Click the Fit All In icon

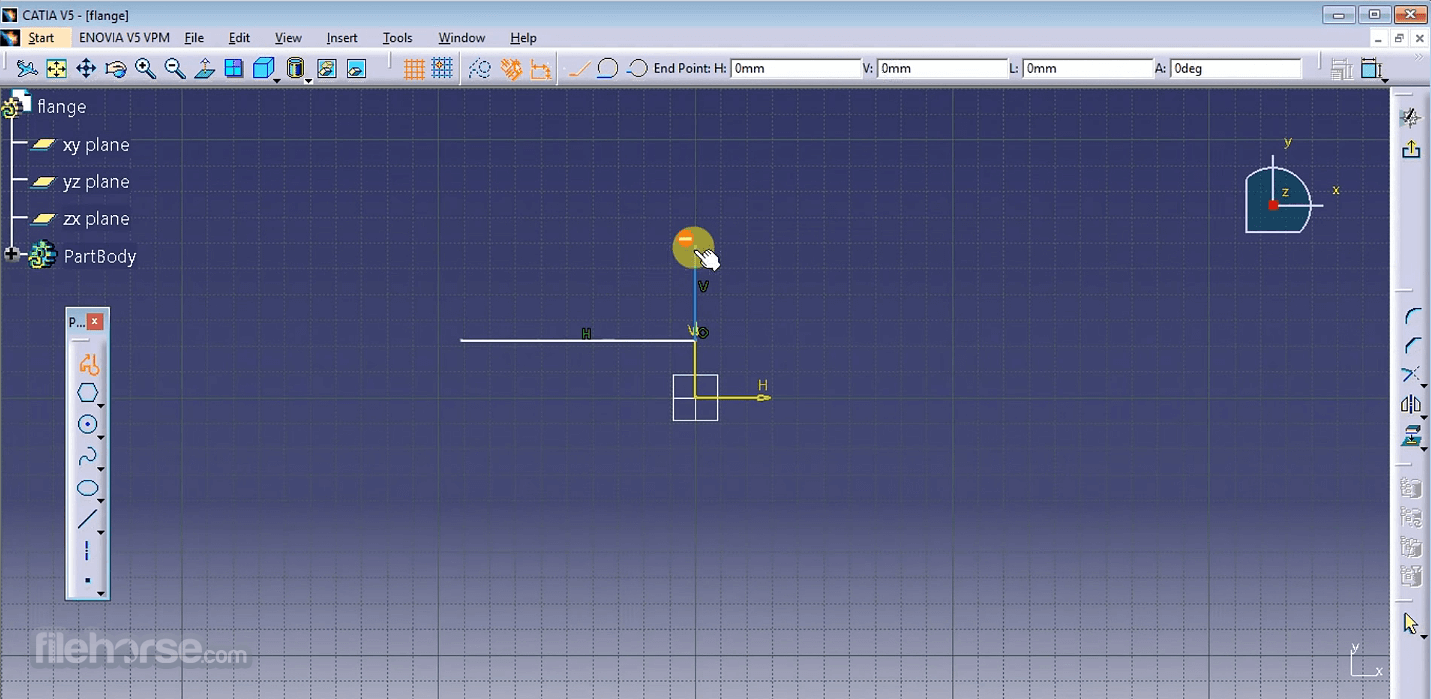pos(57,68)
